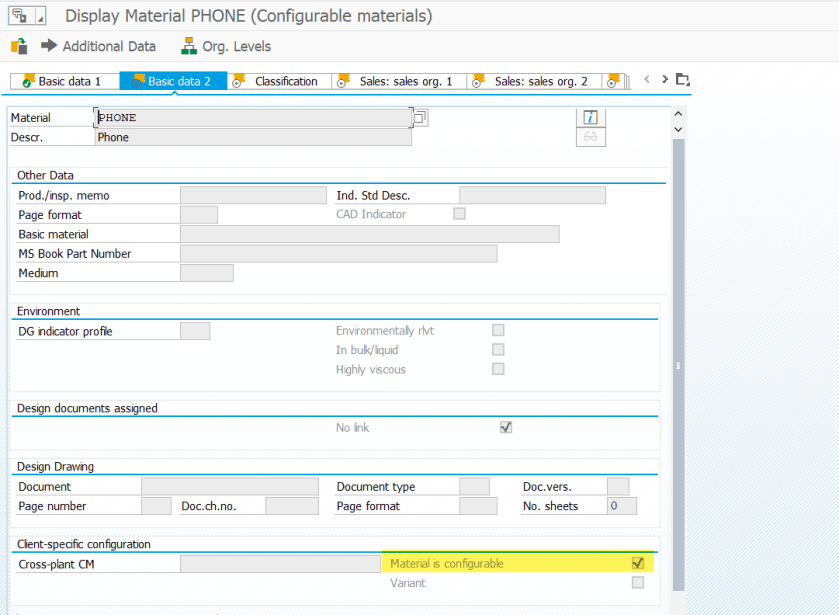This screenshot has height=615, width=839.
Task: Toggle the No link checkbox
Action: click(x=506, y=428)
